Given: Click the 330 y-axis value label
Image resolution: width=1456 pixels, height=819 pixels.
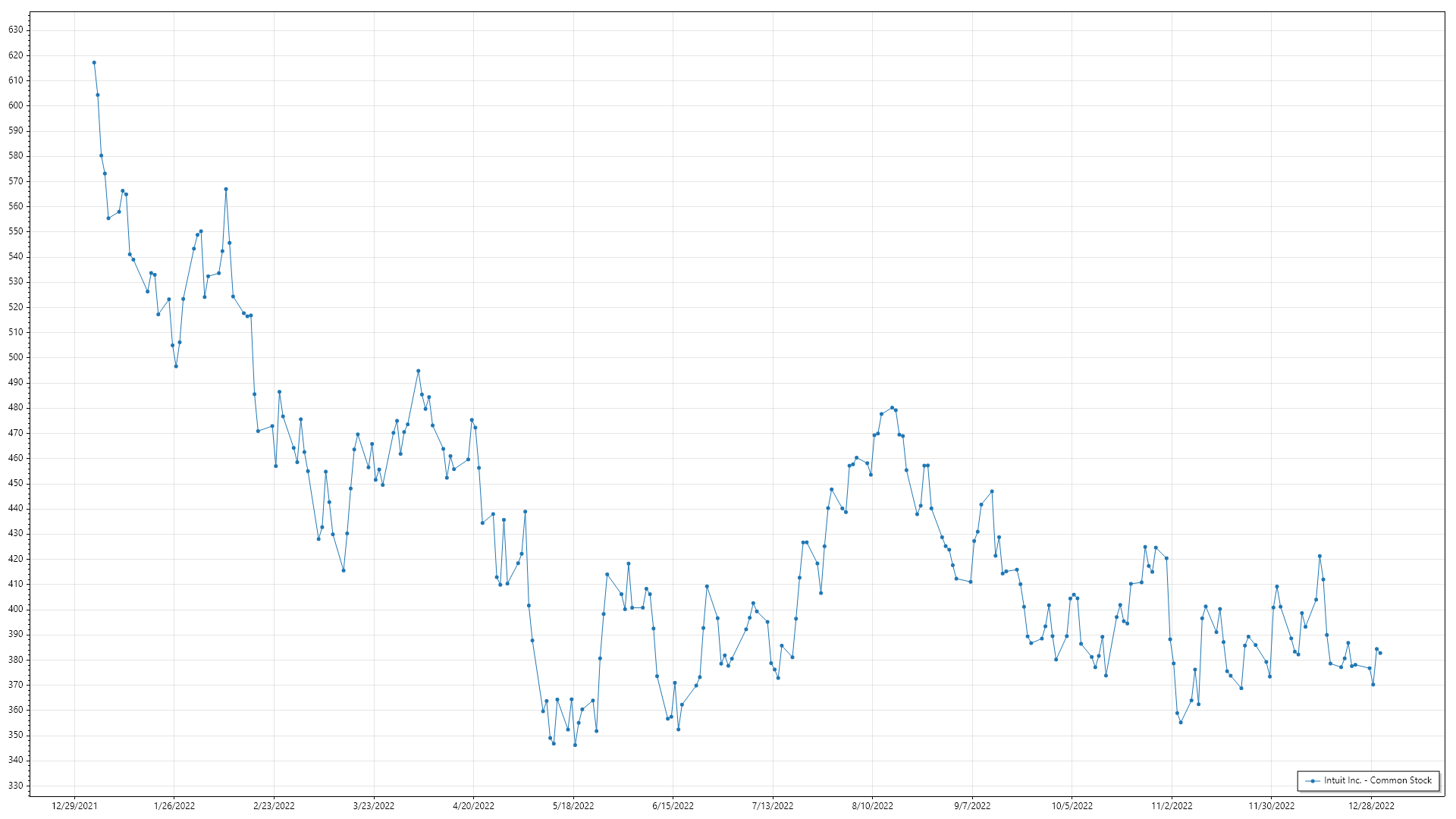Looking at the screenshot, I should coord(16,786).
